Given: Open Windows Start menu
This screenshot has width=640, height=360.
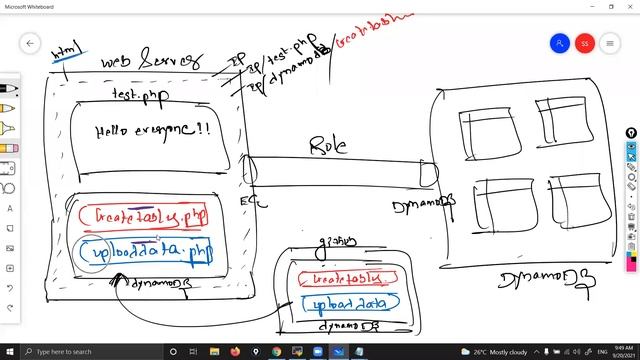Looking at the screenshot, I should (9, 351).
